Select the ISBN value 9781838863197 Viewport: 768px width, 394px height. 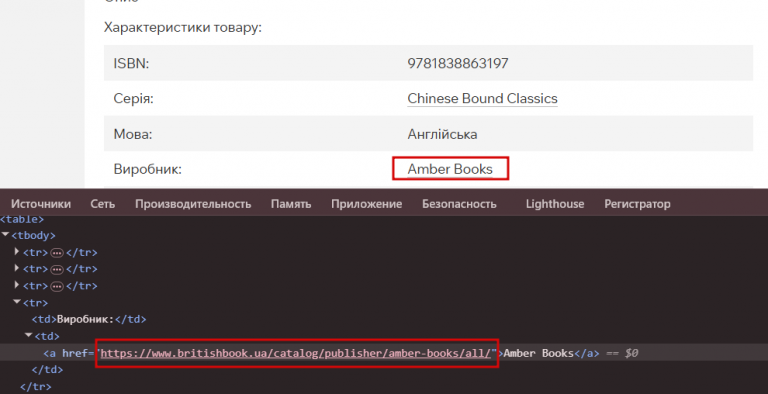click(458, 63)
